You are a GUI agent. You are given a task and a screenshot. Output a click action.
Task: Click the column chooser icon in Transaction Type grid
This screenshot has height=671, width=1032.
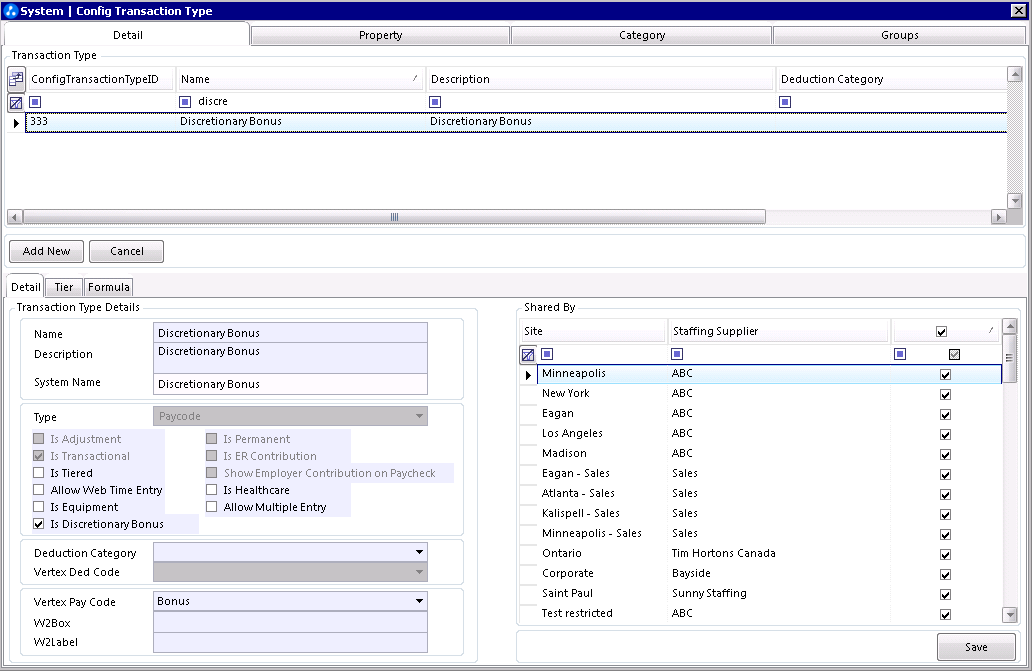tap(16, 79)
